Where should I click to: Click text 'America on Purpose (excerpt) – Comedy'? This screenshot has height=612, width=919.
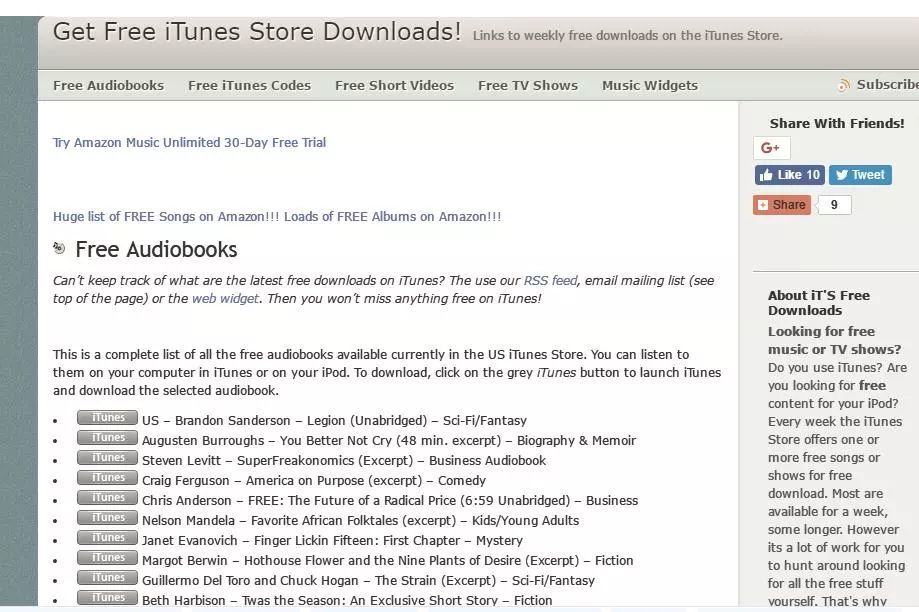tap(366, 481)
